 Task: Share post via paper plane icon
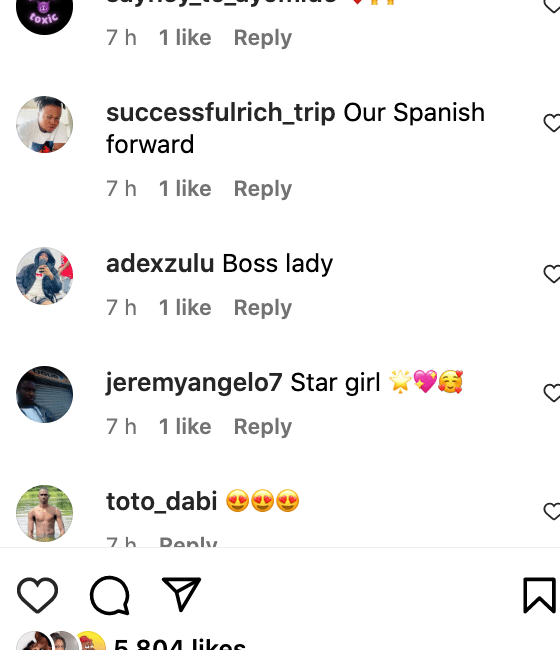tap(182, 594)
